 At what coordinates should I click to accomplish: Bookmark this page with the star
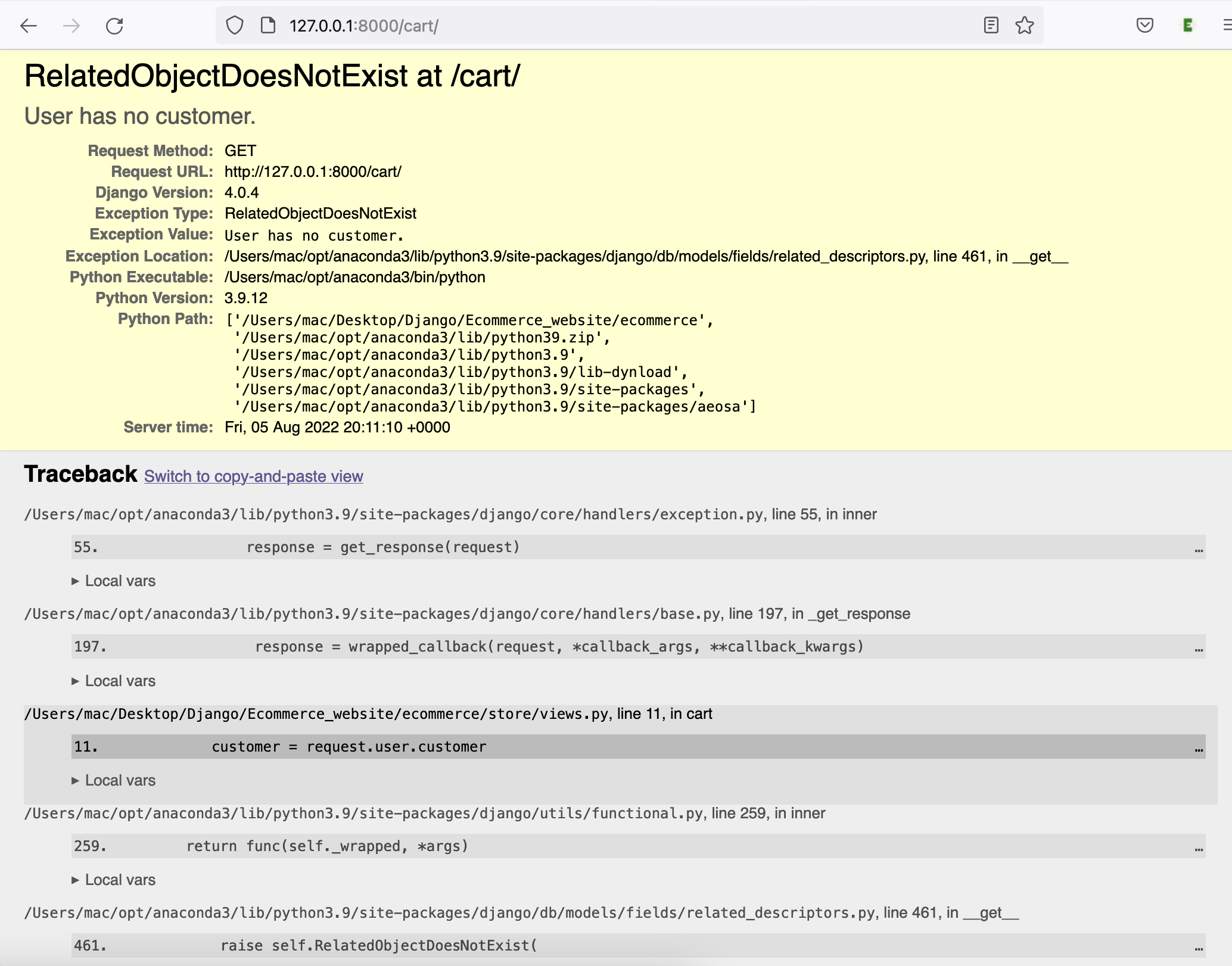1025,26
